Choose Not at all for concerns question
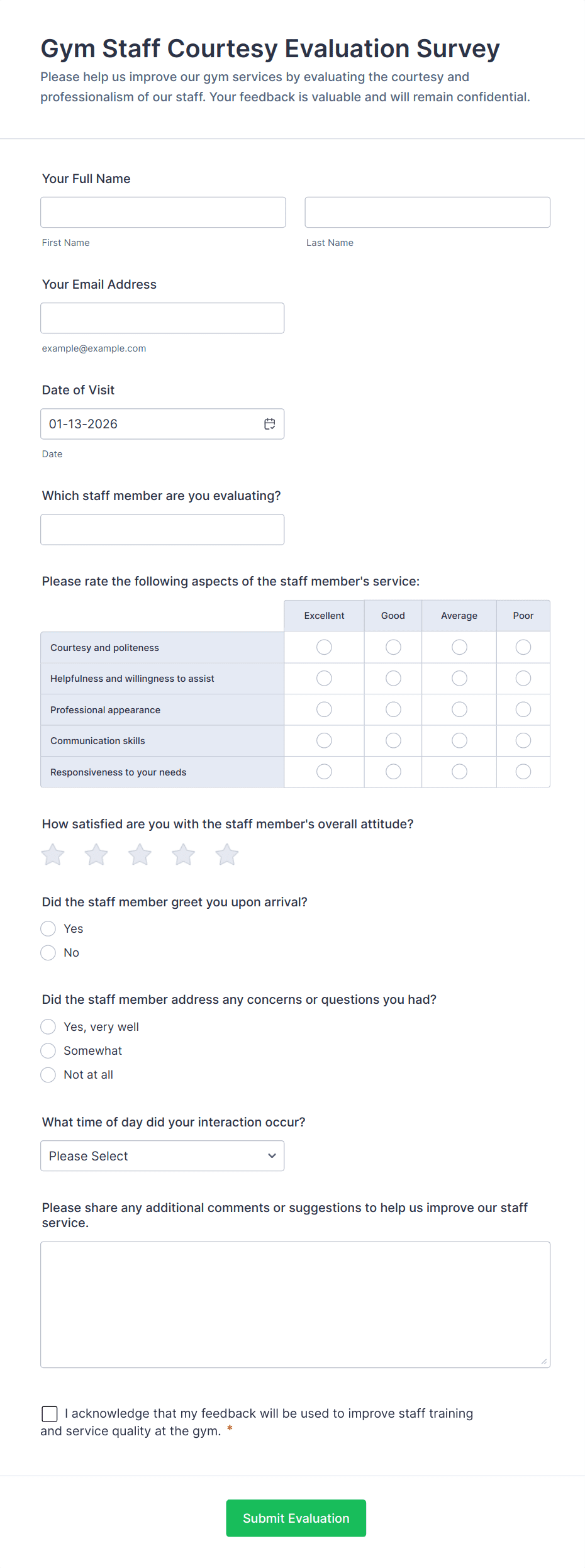 click(x=48, y=1074)
